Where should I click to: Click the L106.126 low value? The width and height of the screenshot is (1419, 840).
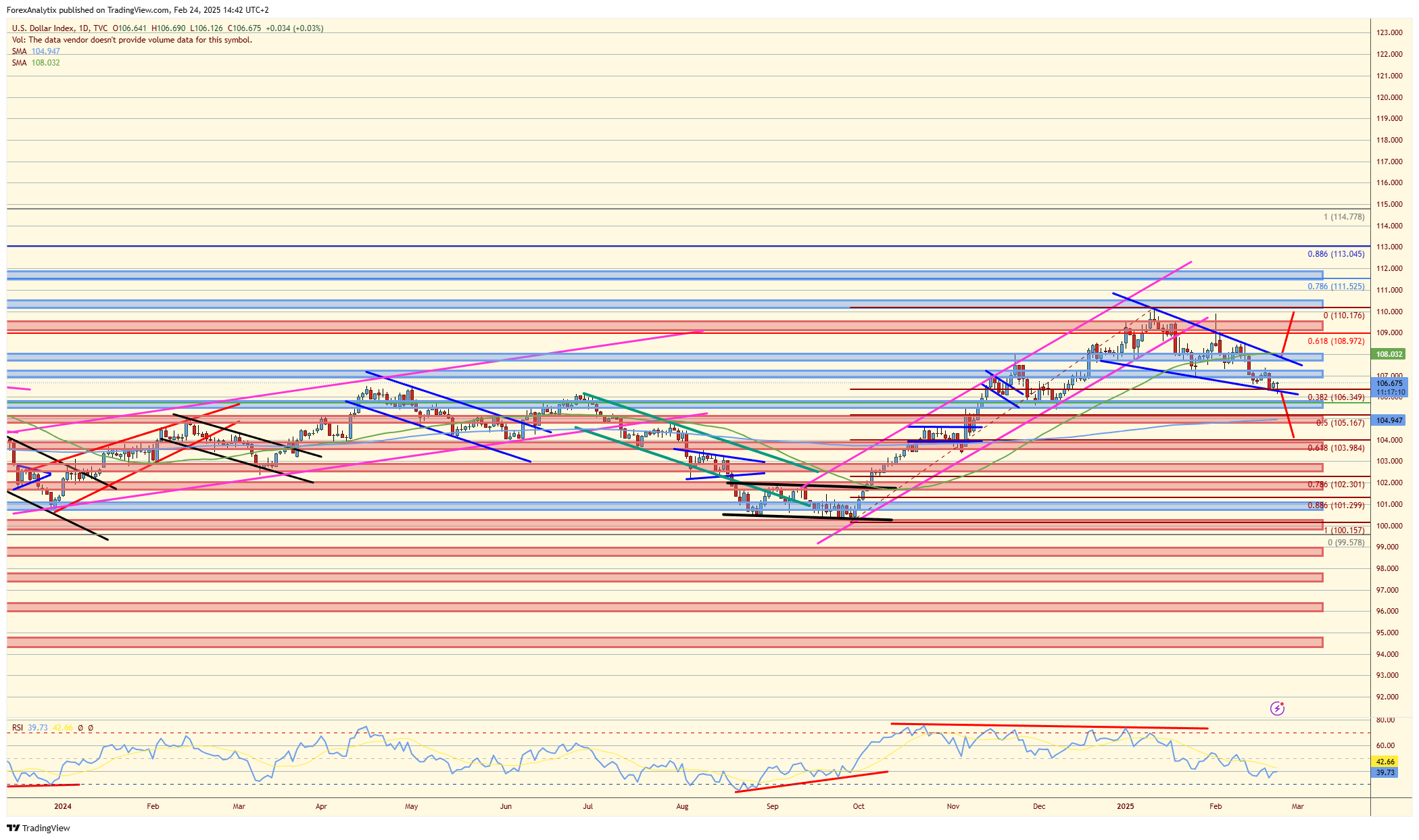click(x=206, y=28)
